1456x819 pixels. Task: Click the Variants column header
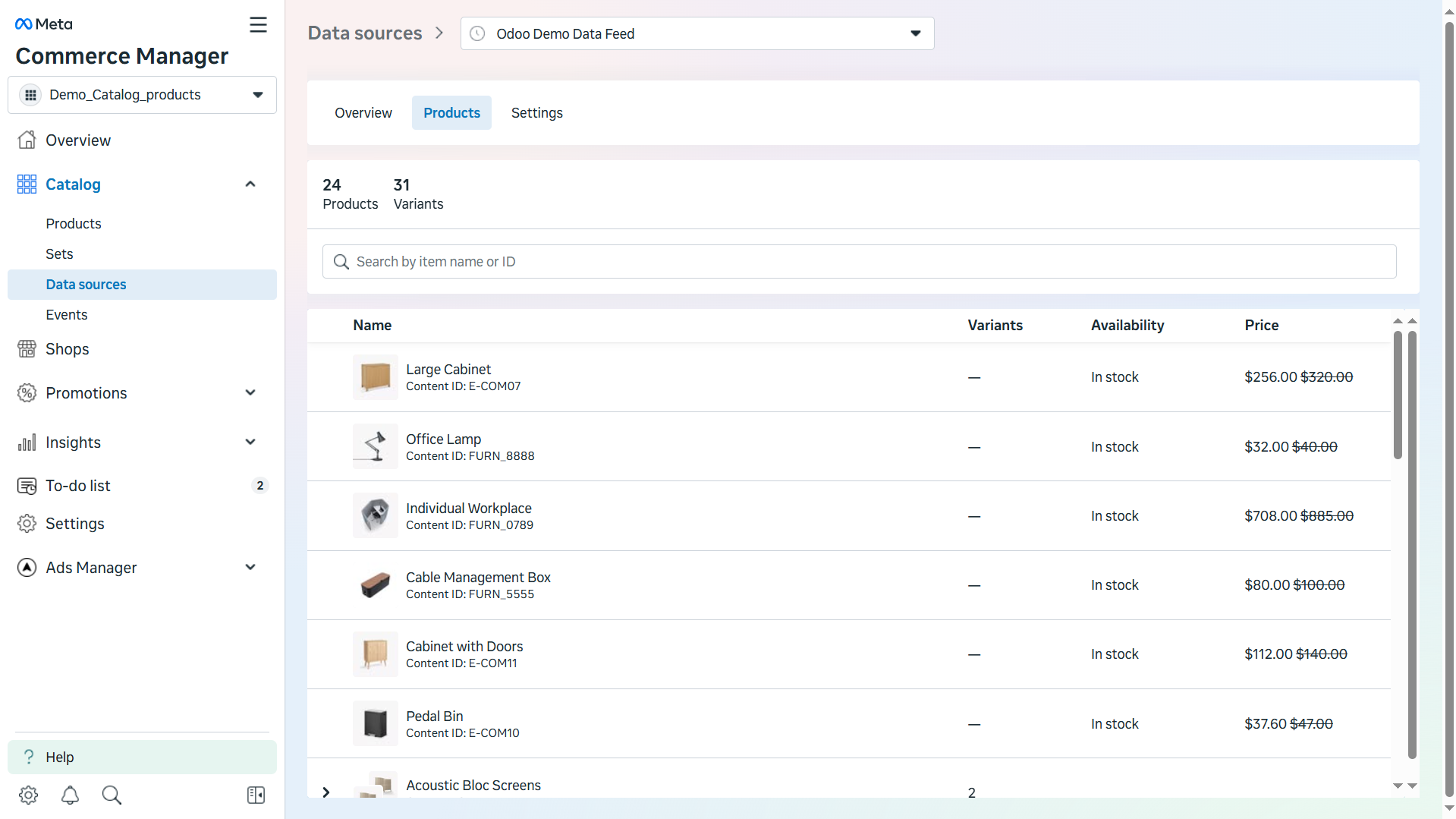click(x=995, y=325)
